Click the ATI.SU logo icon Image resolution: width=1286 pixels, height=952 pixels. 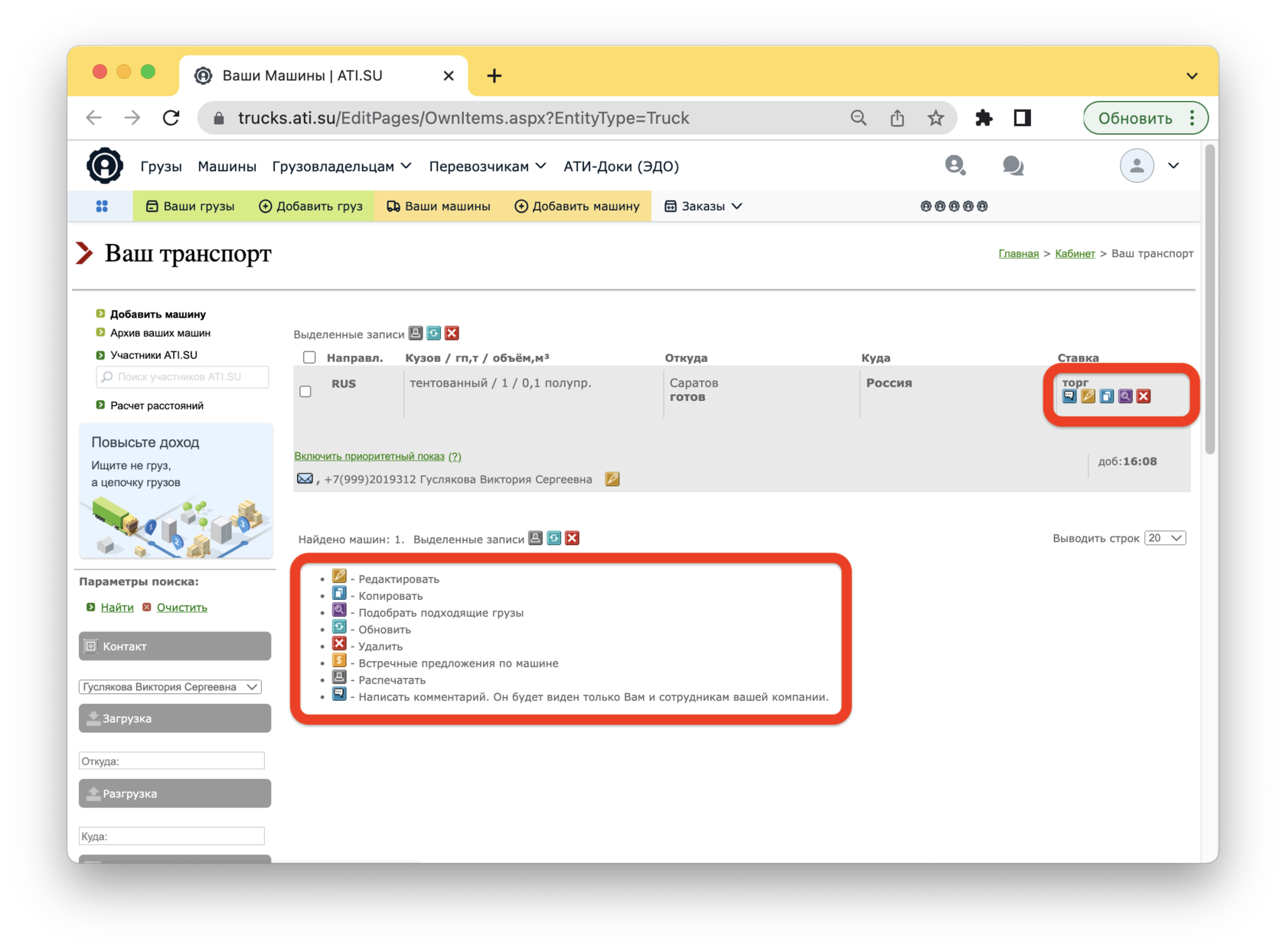(104, 165)
